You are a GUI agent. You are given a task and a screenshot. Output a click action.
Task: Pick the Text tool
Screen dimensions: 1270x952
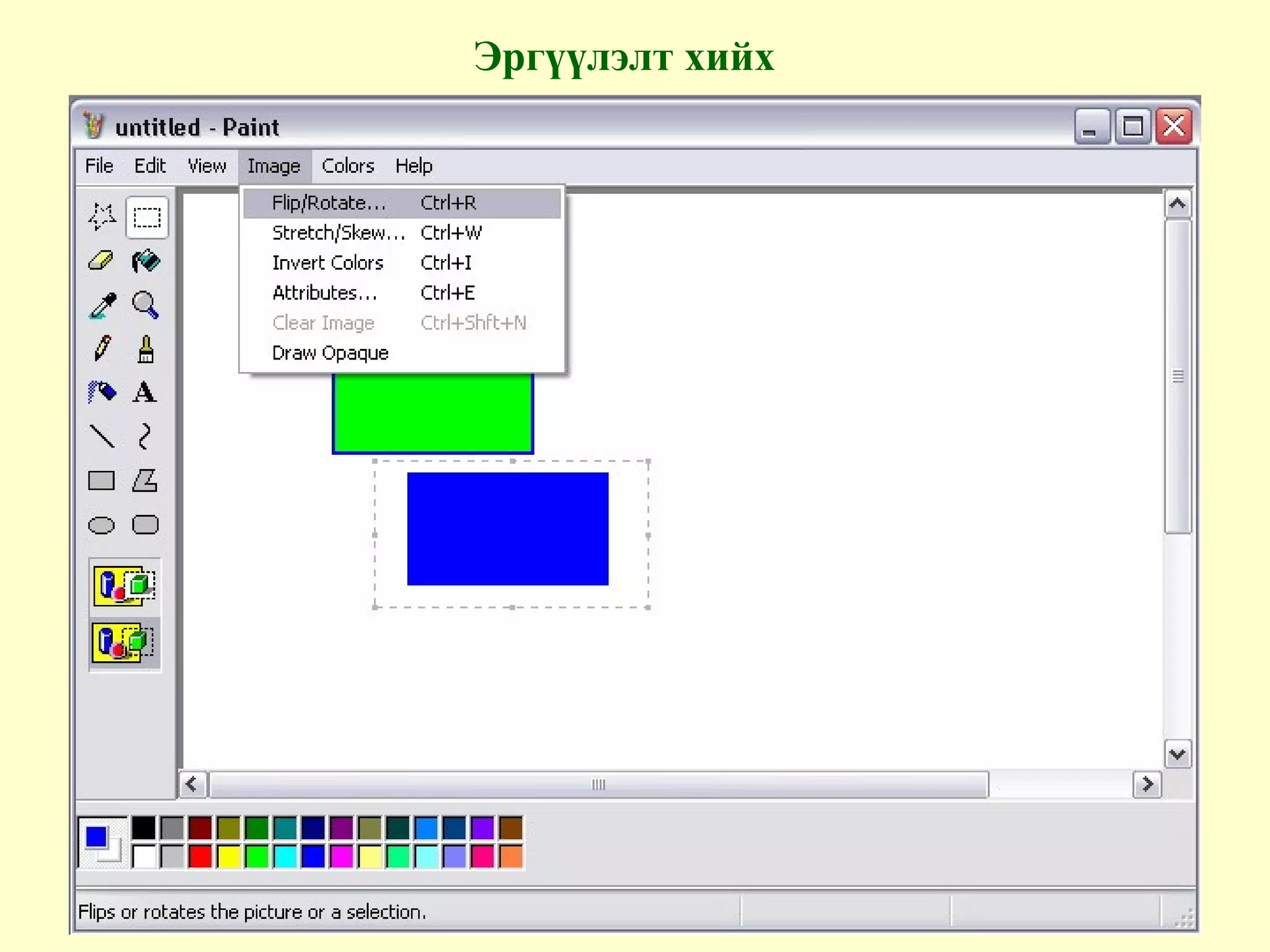pos(146,392)
